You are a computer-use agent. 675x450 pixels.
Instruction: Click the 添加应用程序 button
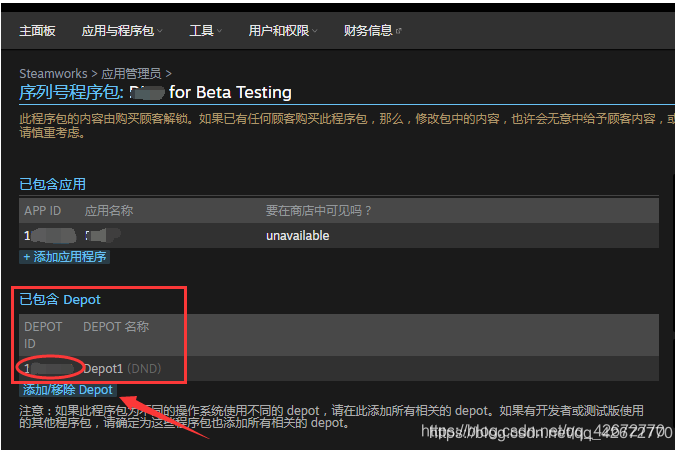(65, 257)
